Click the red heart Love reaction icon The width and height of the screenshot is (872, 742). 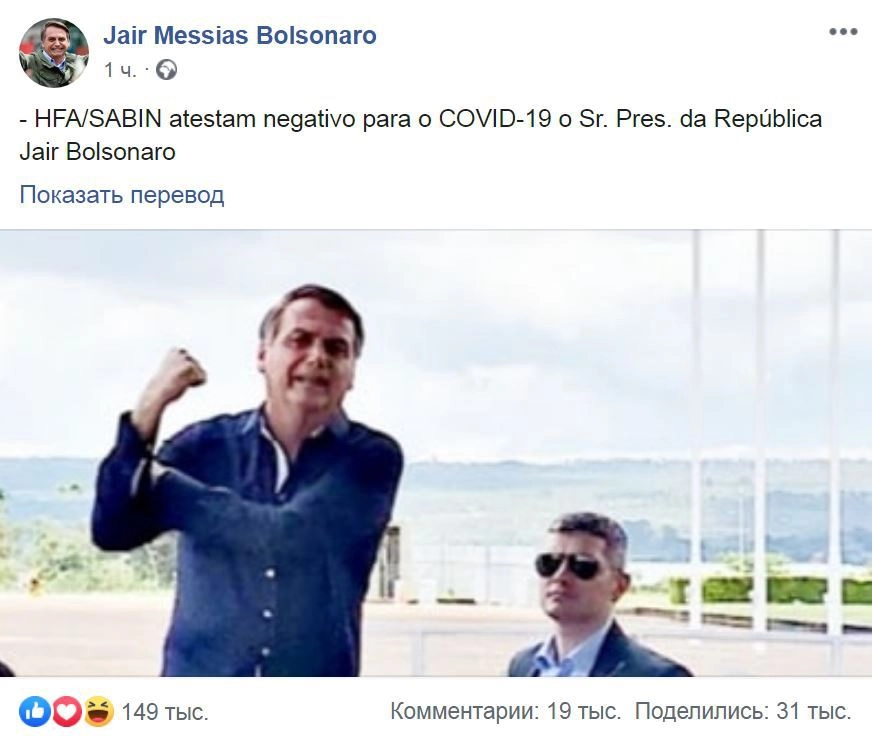pyautogui.click(x=67, y=711)
